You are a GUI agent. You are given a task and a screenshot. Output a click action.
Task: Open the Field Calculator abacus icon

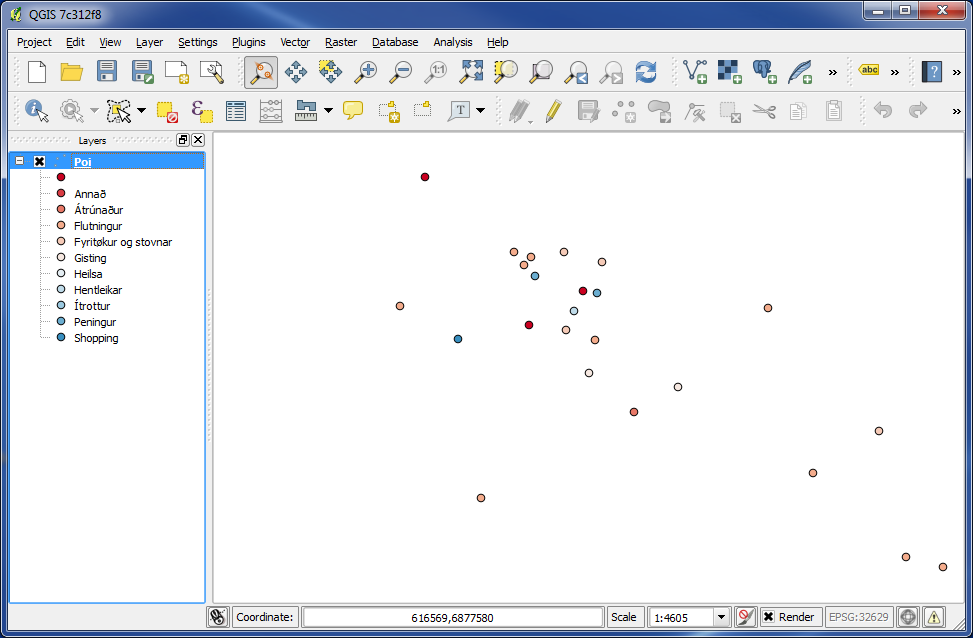(271, 111)
